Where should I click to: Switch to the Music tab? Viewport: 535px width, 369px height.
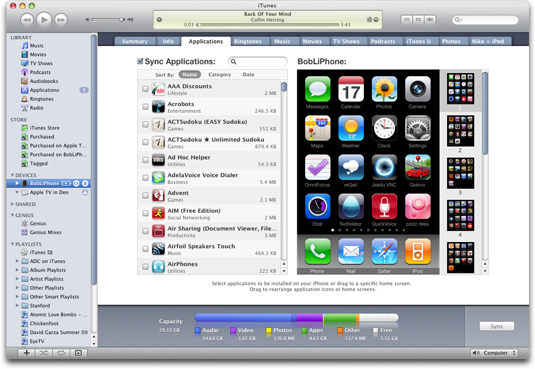(282, 41)
